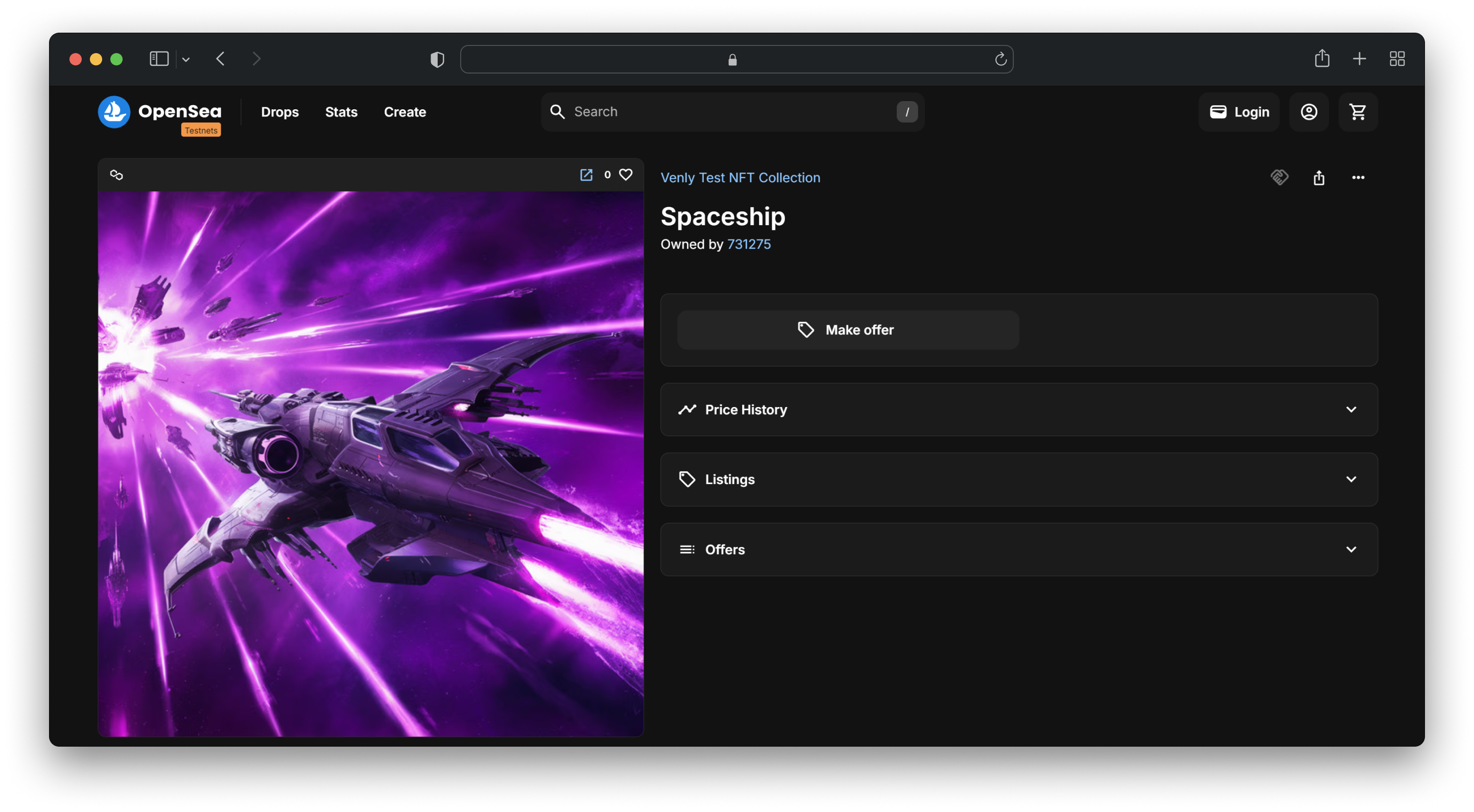Click the Login button

click(x=1239, y=111)
